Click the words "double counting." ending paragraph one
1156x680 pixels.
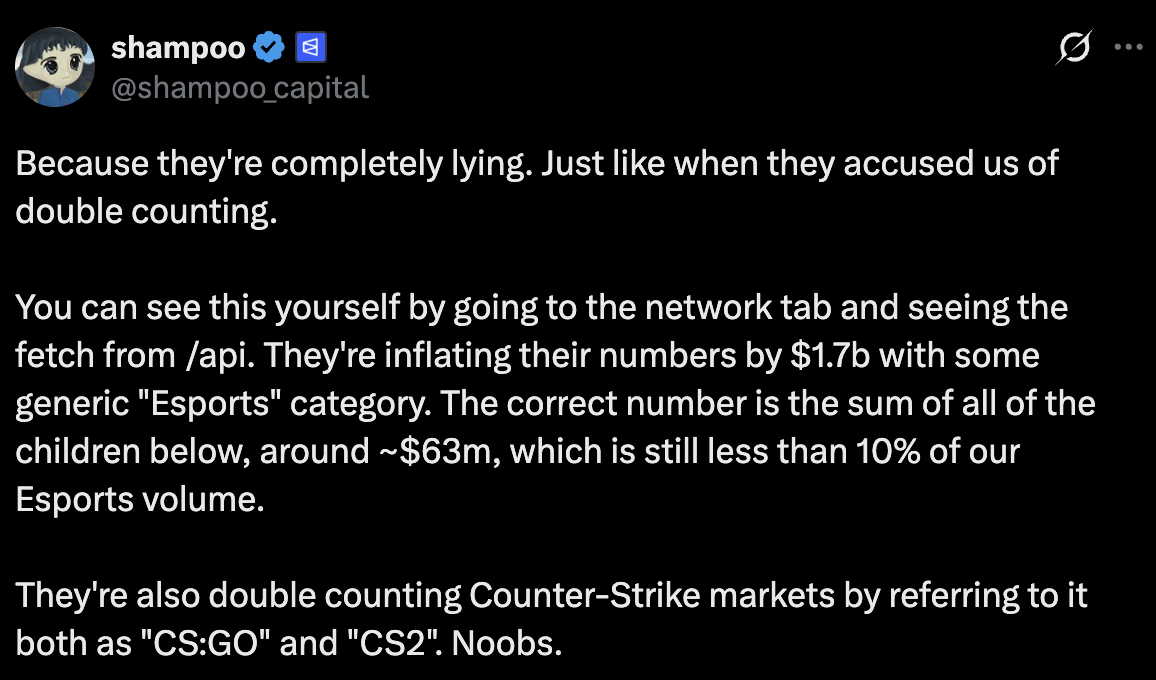145,212
